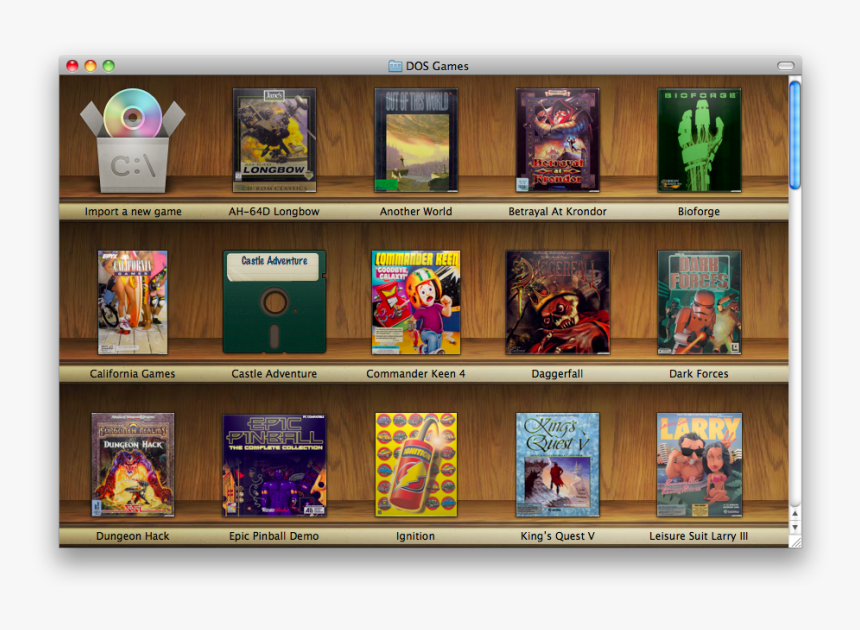Click the 'Leisure Suit Larry III' label

pyautogui.click(x=699, y=536)
